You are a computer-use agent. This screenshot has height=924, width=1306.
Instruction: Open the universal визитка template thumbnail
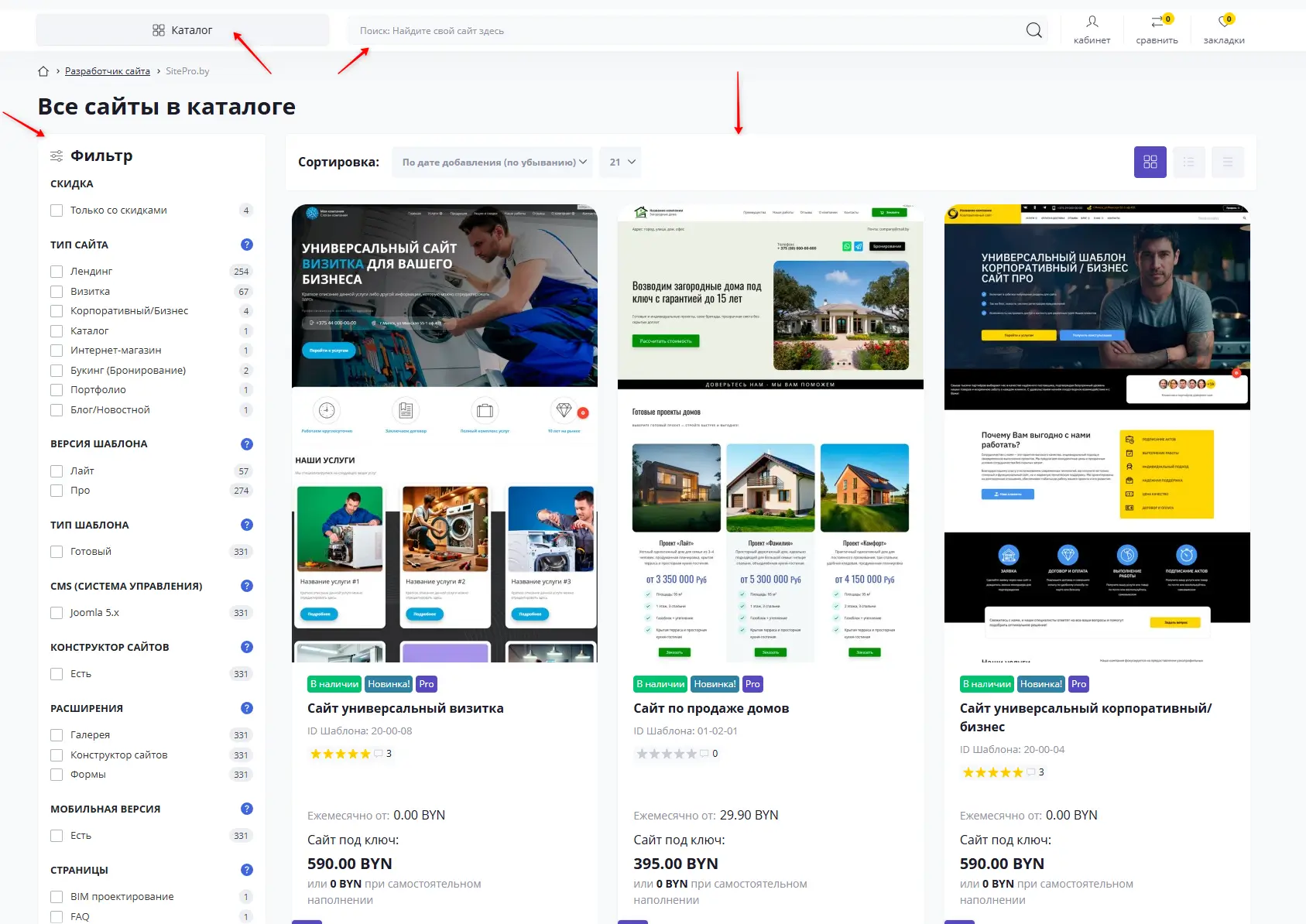click(444, 433)
